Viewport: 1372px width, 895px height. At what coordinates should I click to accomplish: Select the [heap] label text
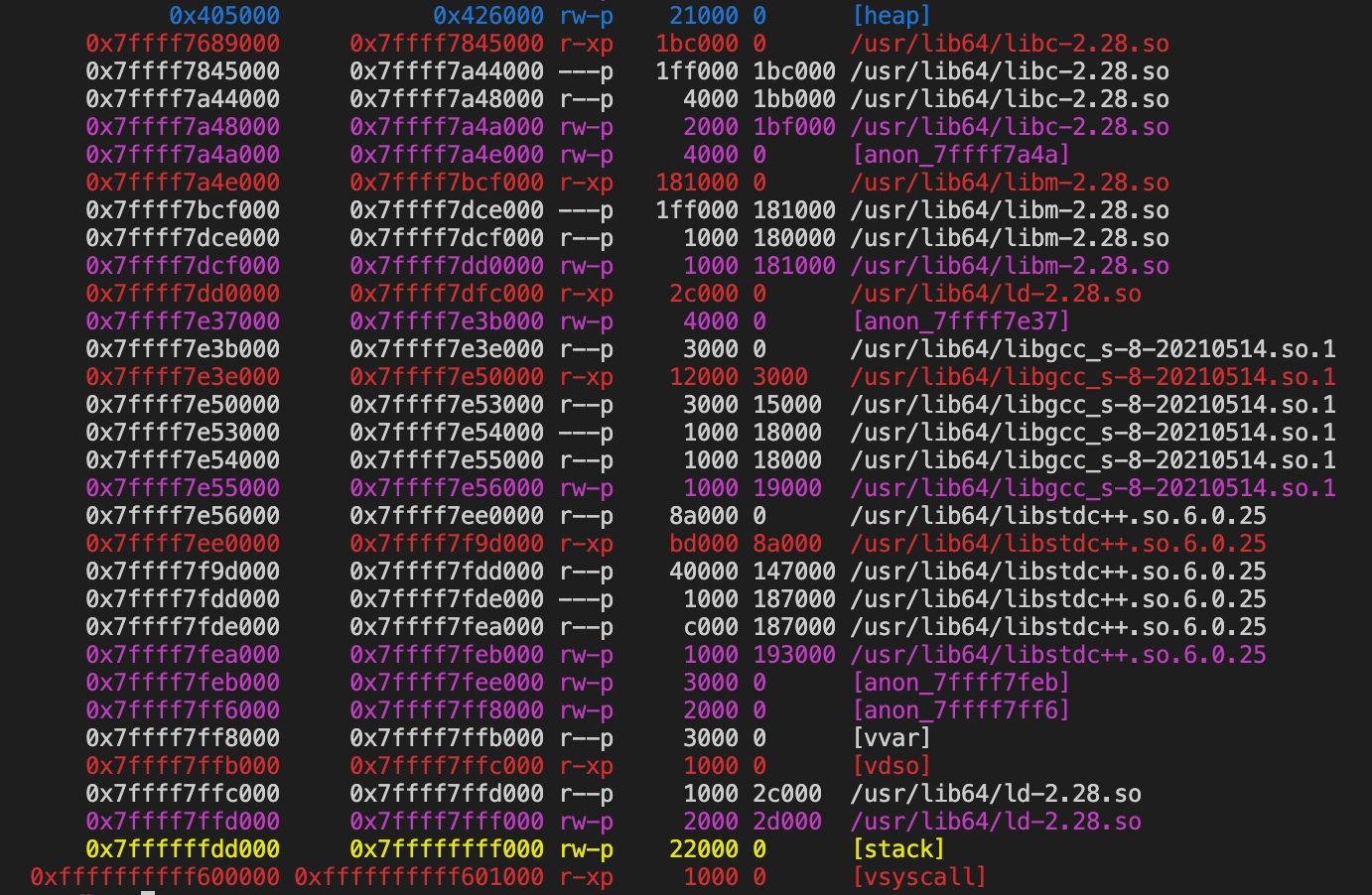coord(892,16)
